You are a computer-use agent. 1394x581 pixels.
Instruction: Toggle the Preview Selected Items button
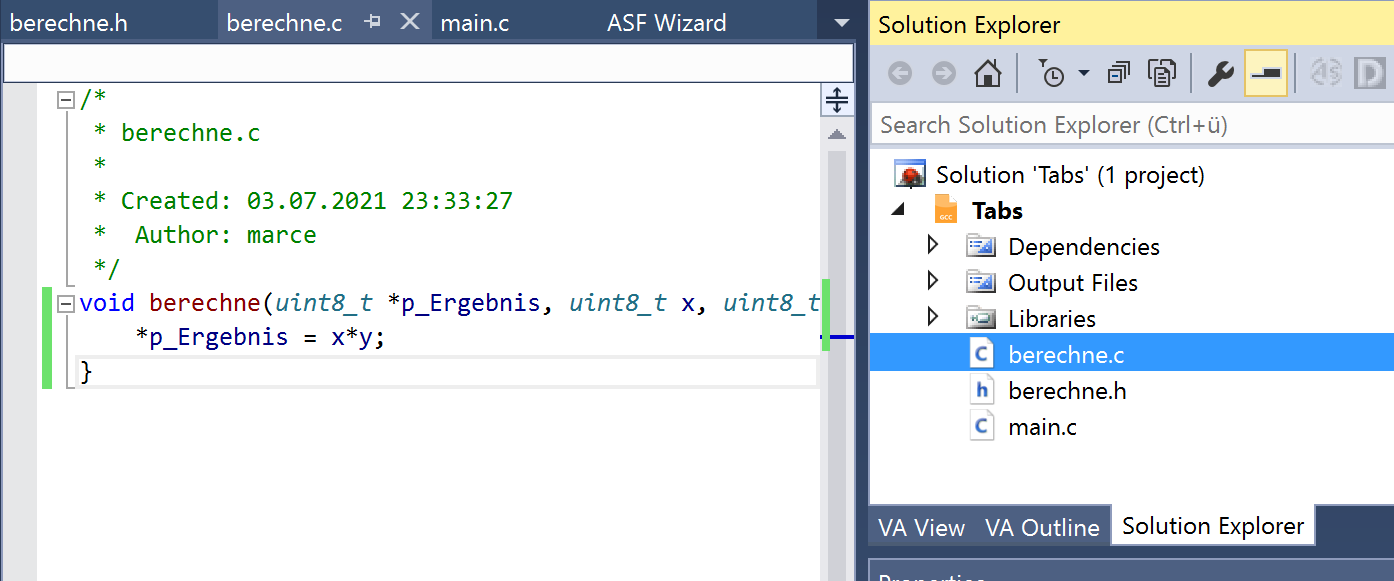(x=1265, y=73)
